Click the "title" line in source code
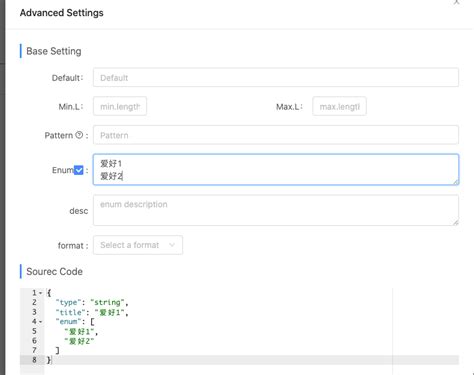The image size is (474, 375). 92,312
